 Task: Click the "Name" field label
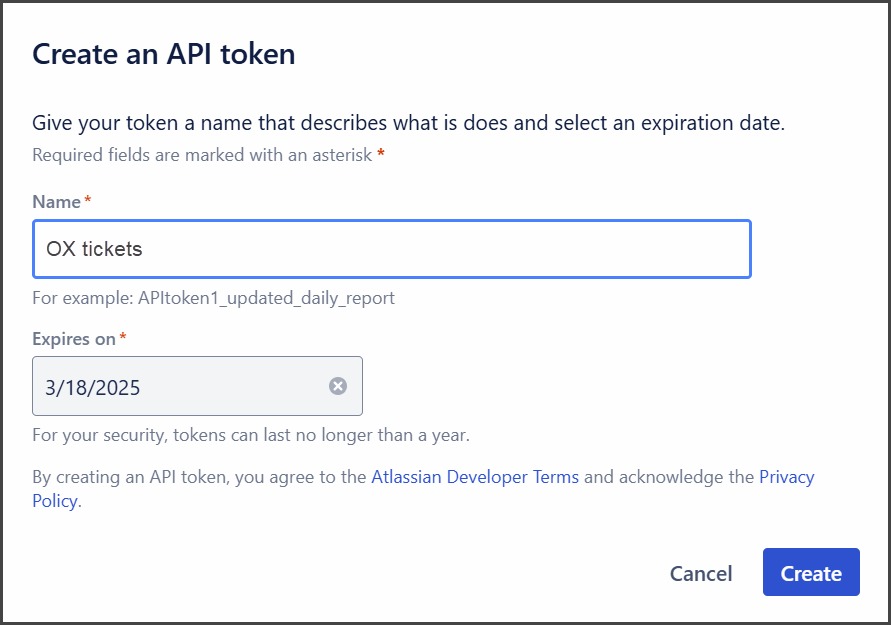(56, 202)
